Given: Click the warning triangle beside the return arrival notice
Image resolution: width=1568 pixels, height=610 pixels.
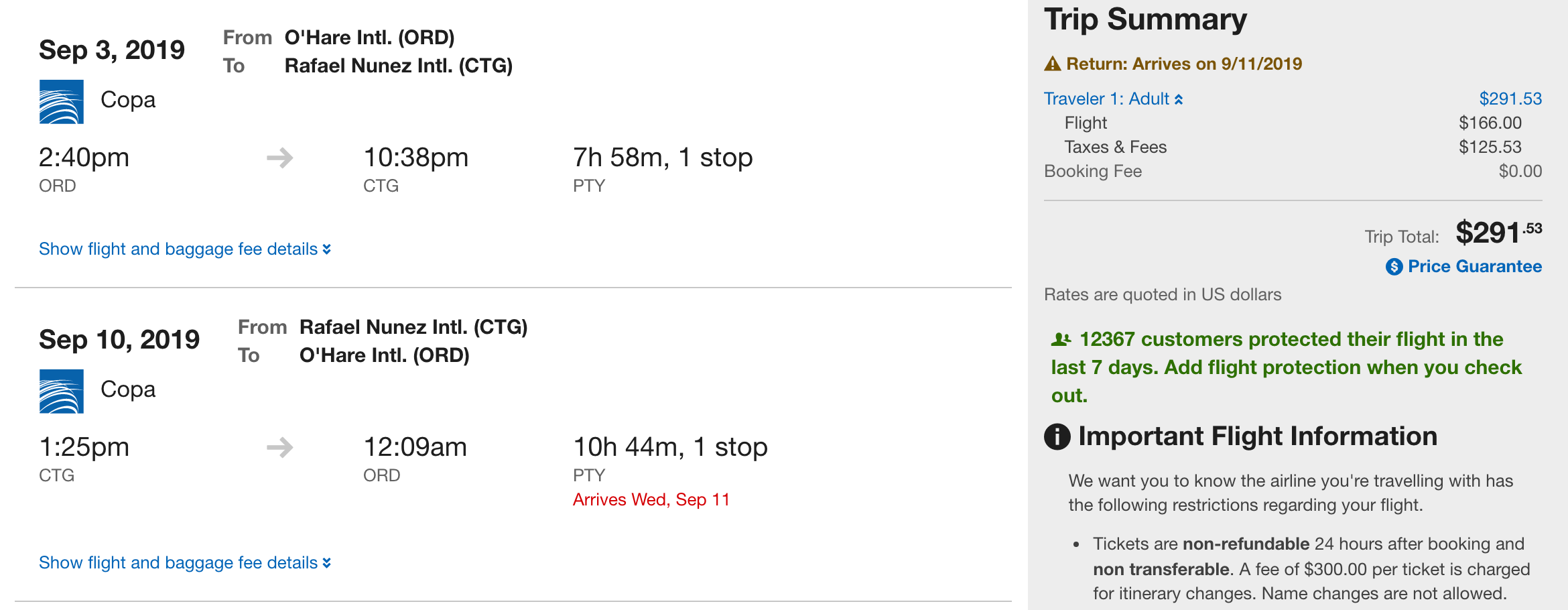Looking at the screenshot, I should point(1053,64).
